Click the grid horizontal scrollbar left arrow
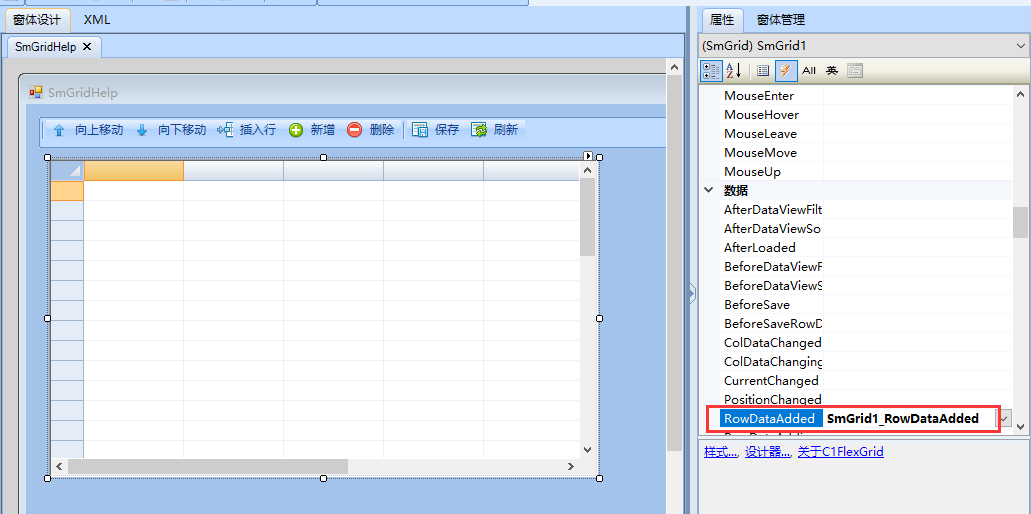The height and width of the screenshot is (514, 1031). tap(59, 466)
